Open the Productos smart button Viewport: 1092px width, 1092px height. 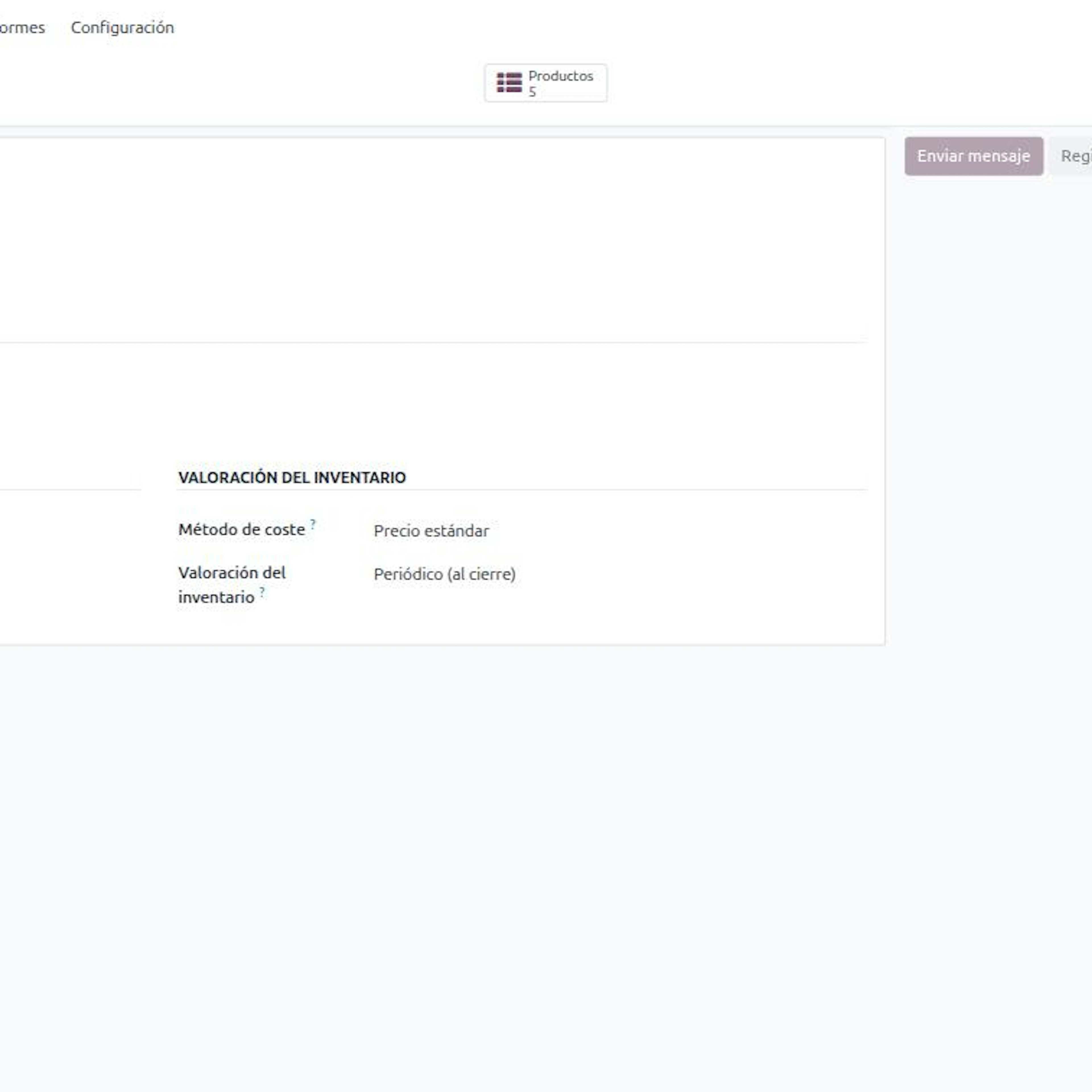545,83
